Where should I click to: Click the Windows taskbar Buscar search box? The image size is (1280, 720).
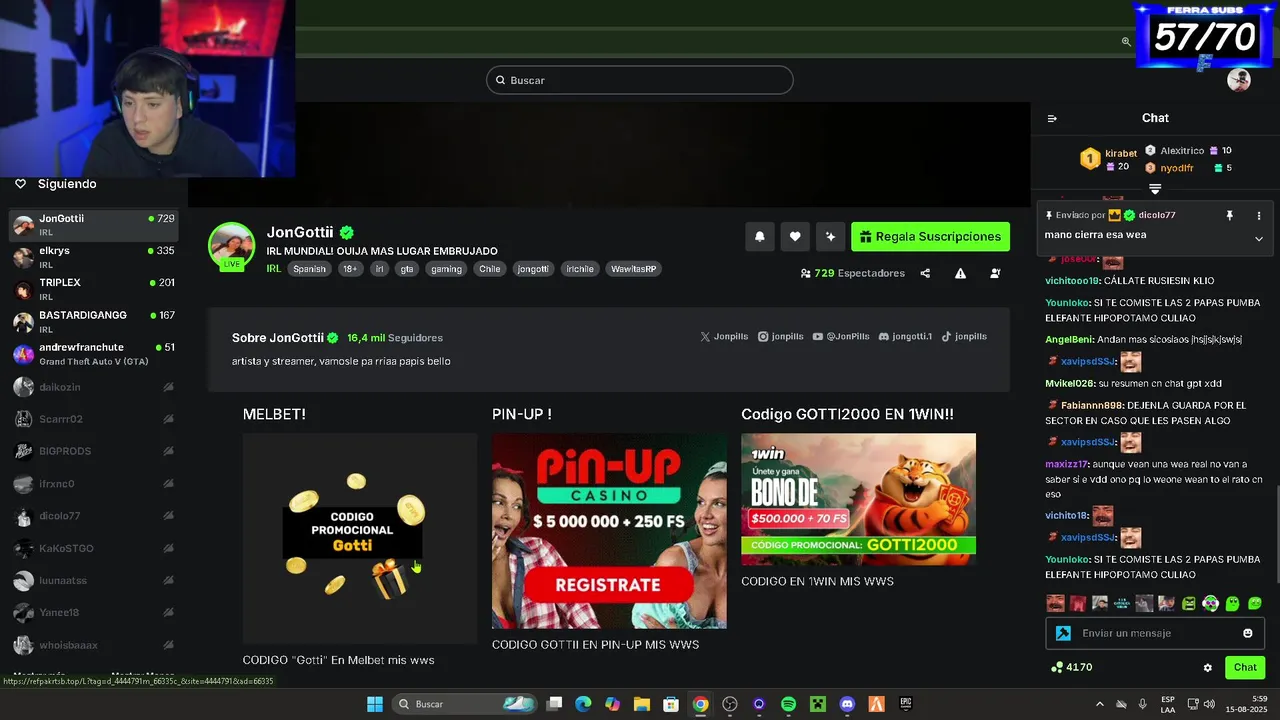click(x=464, y=704)
